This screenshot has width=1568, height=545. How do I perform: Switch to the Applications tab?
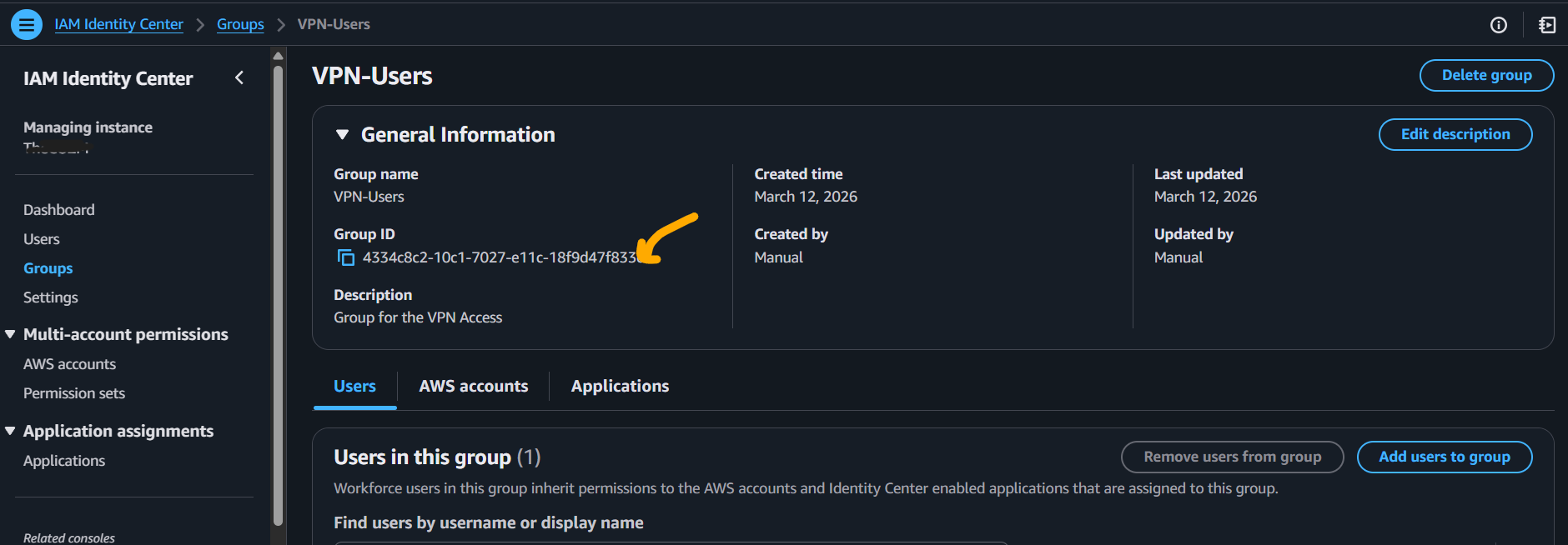620,386
